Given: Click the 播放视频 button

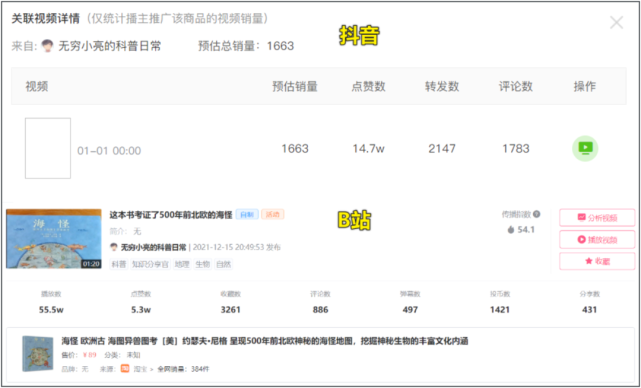Looking at the screenshot, I should click(597, 240).
